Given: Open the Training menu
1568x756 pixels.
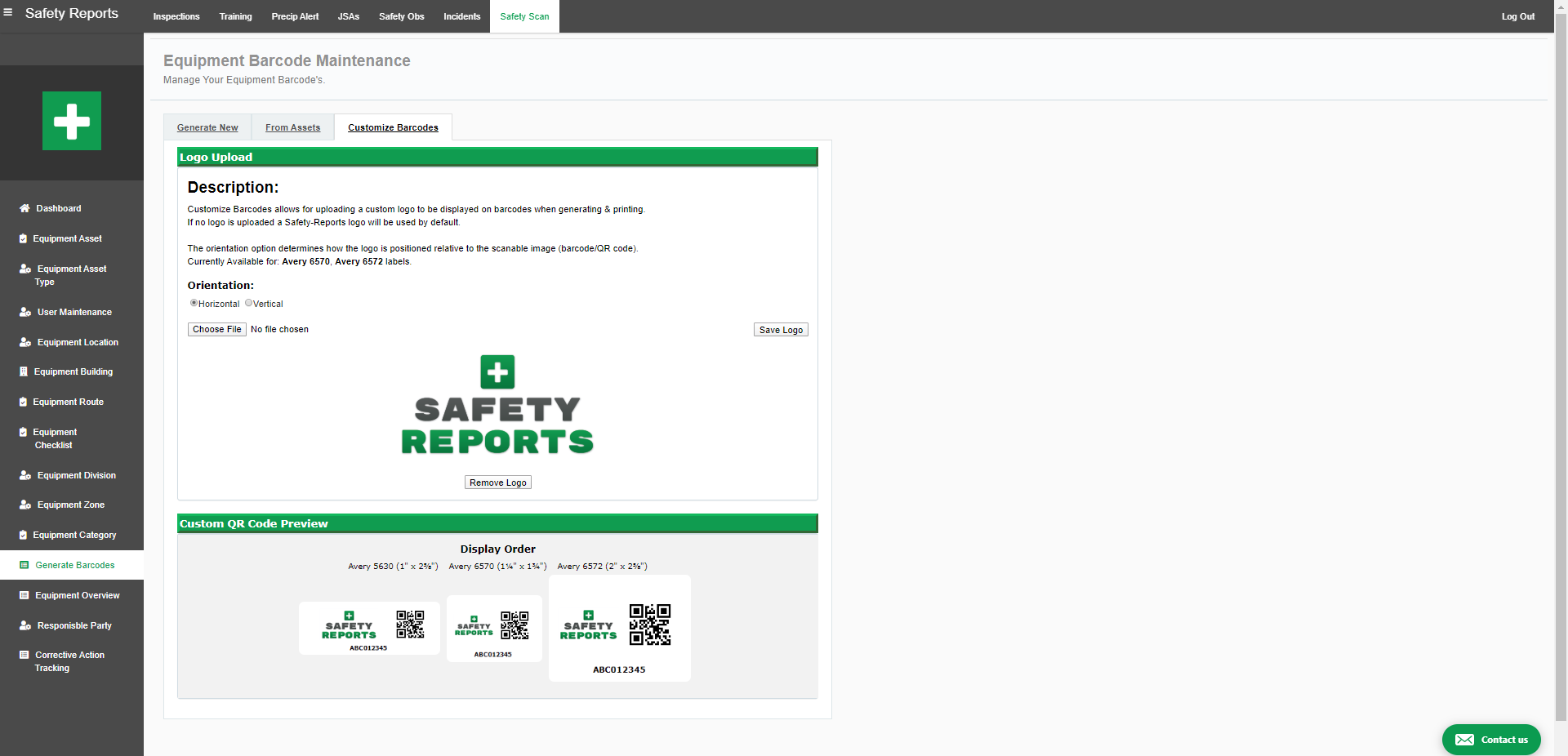Looking at the screenshot, I should 236,16.
